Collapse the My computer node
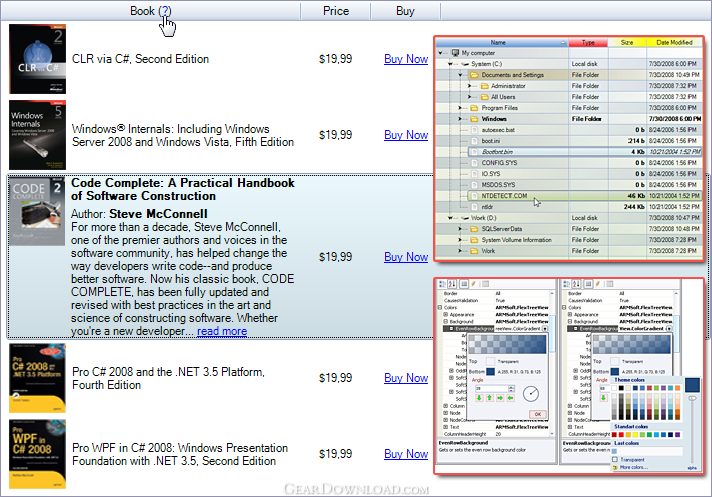The width and height of the screenshot is (712, 497). [440, 53]
